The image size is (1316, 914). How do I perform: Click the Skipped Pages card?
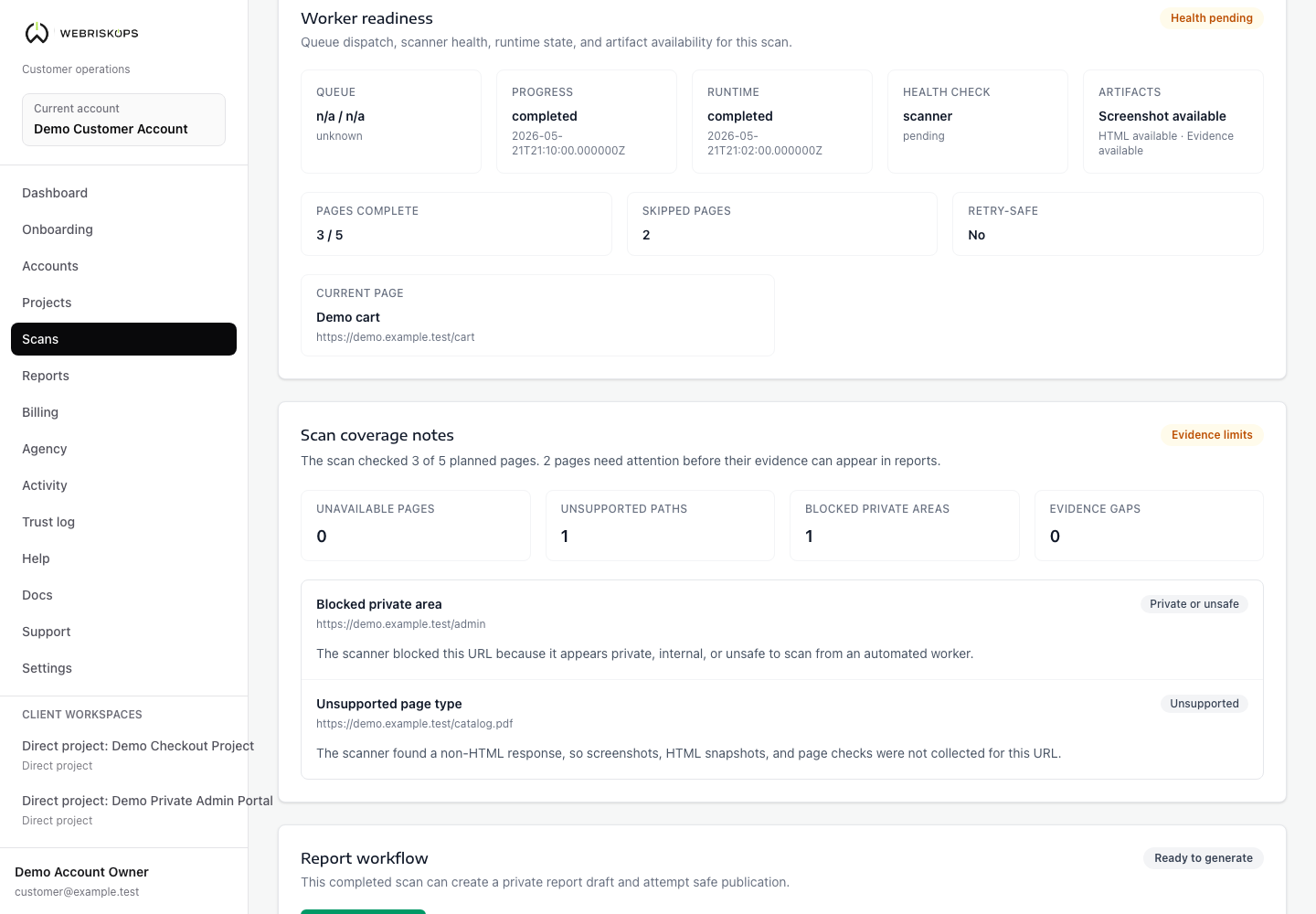pos(782,224)
